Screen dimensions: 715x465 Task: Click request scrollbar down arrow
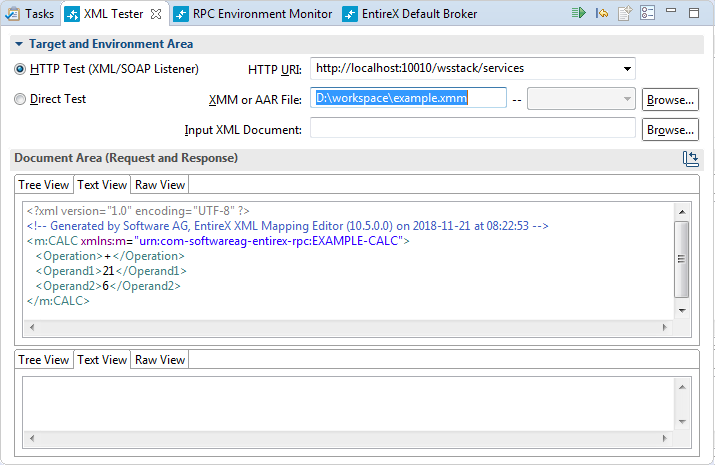tap(682, 311)
